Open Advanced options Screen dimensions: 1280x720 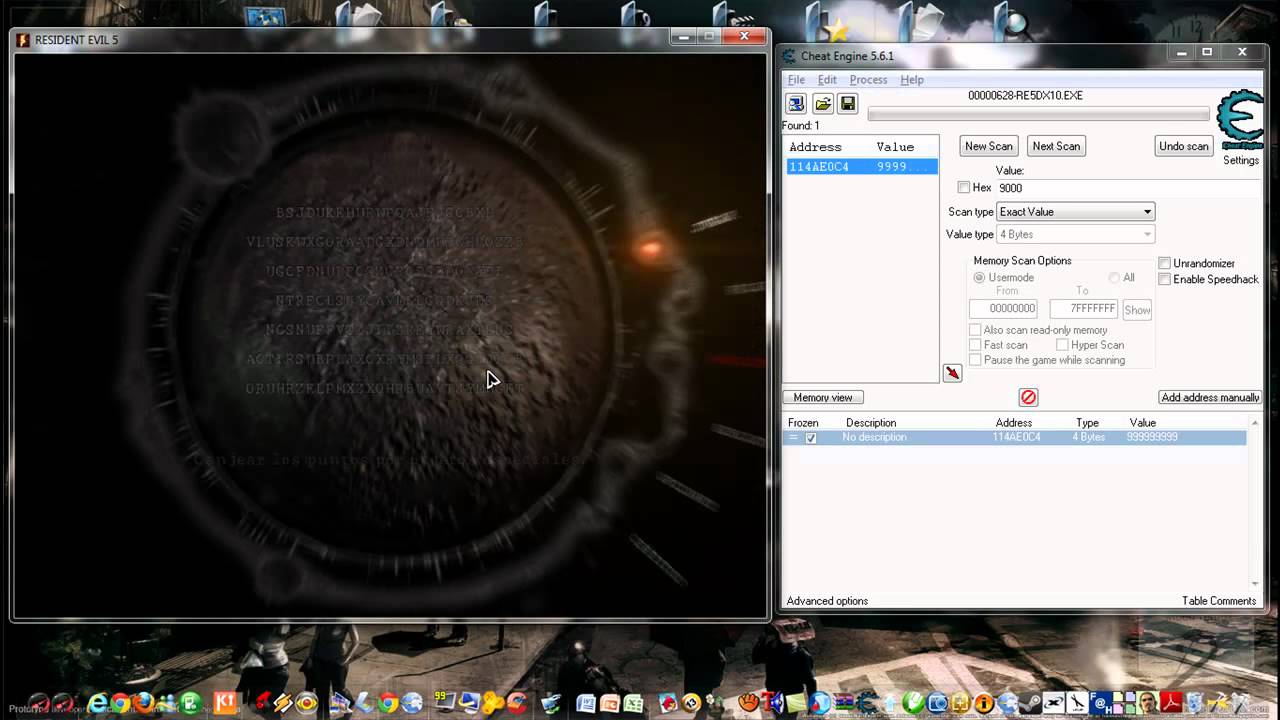[827, 601]
